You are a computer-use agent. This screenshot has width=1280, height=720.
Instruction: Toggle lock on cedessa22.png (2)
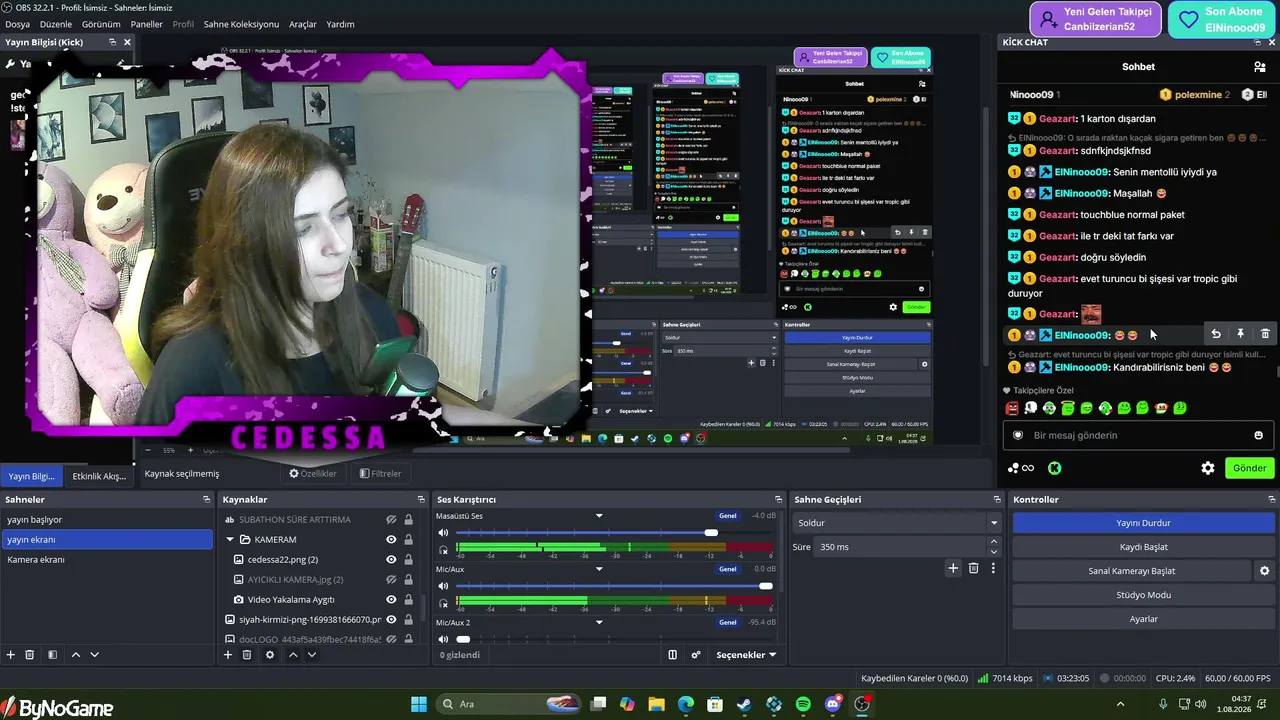pyautogui.click(x=408, y=560)
